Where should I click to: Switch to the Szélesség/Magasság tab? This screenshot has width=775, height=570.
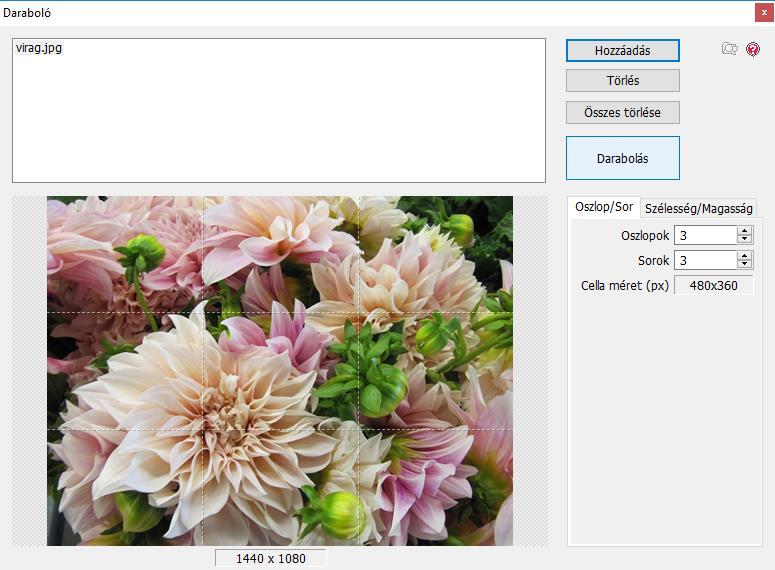point(698,208)
